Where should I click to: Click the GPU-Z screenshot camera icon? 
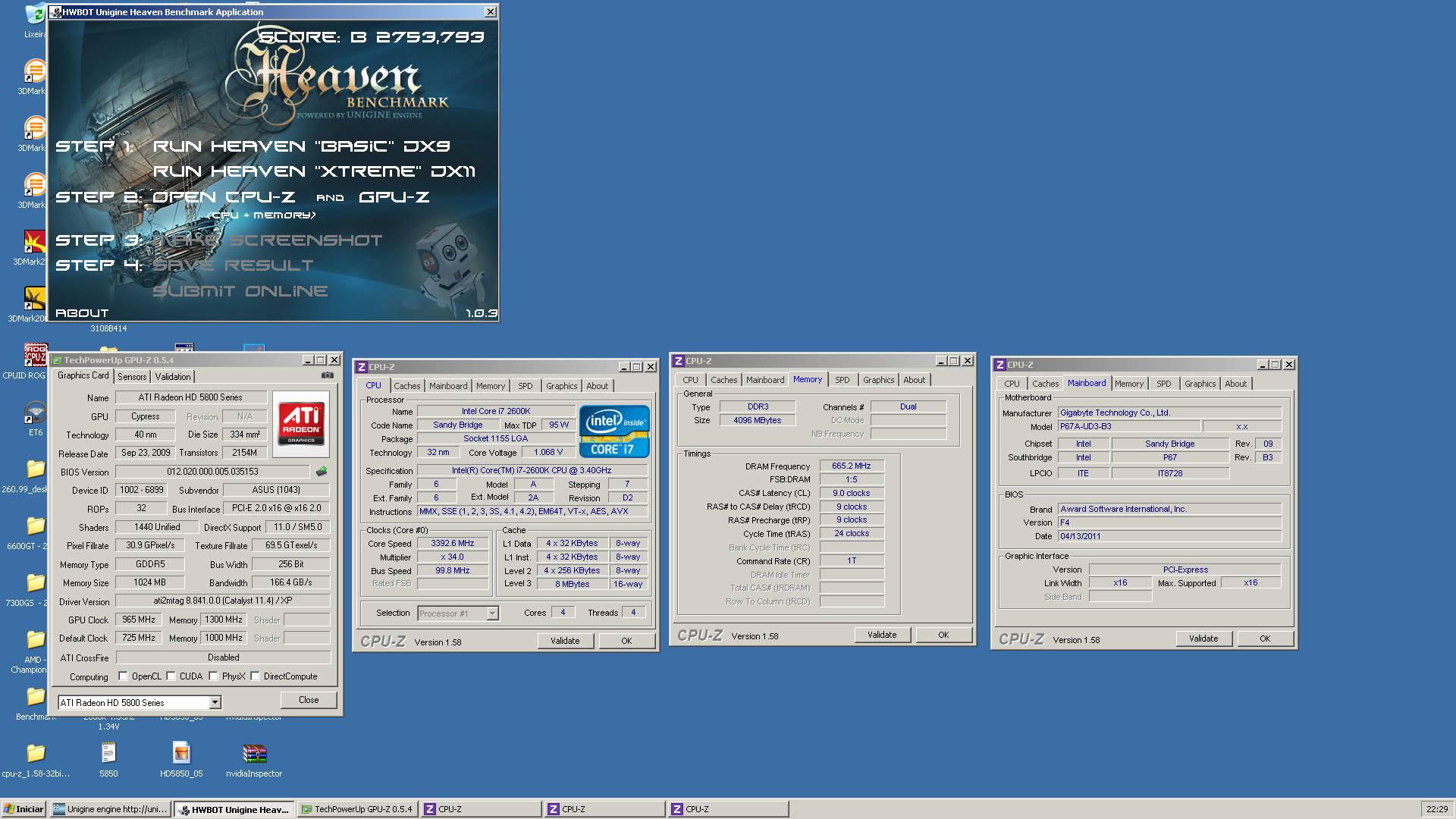(327, 375)
